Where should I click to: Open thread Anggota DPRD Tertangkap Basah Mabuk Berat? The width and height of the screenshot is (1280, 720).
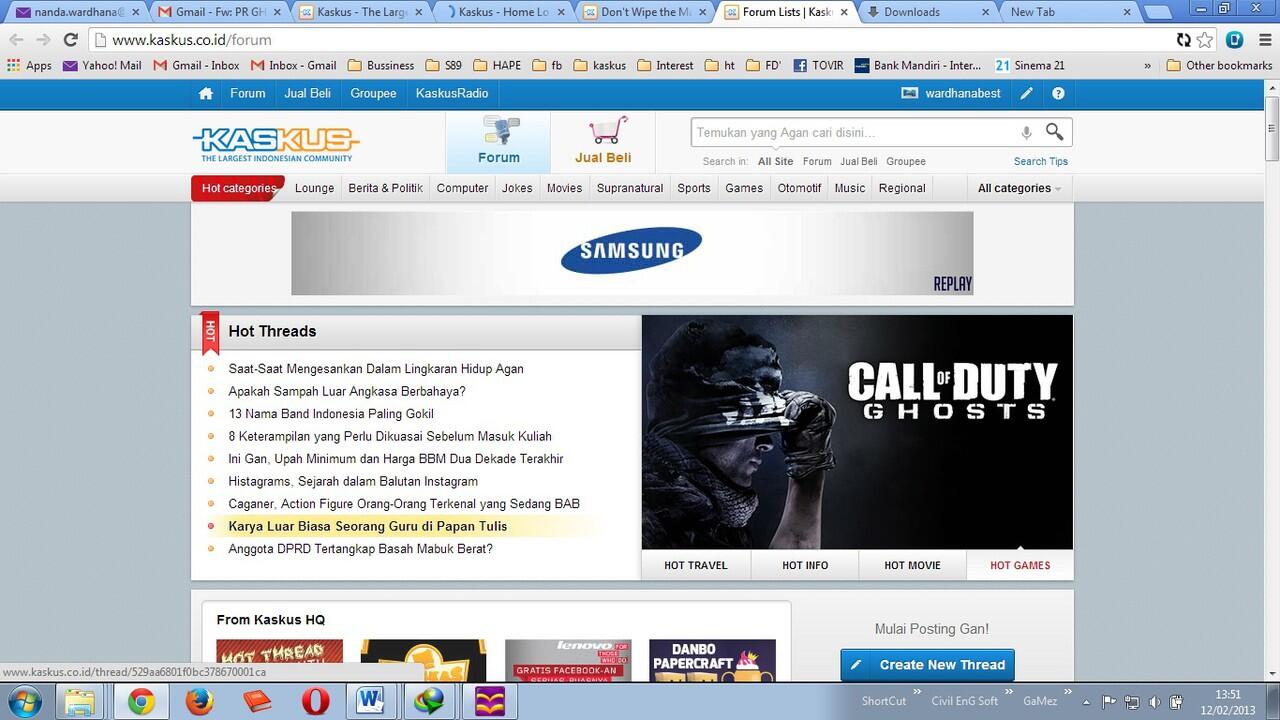coord(360,549)
